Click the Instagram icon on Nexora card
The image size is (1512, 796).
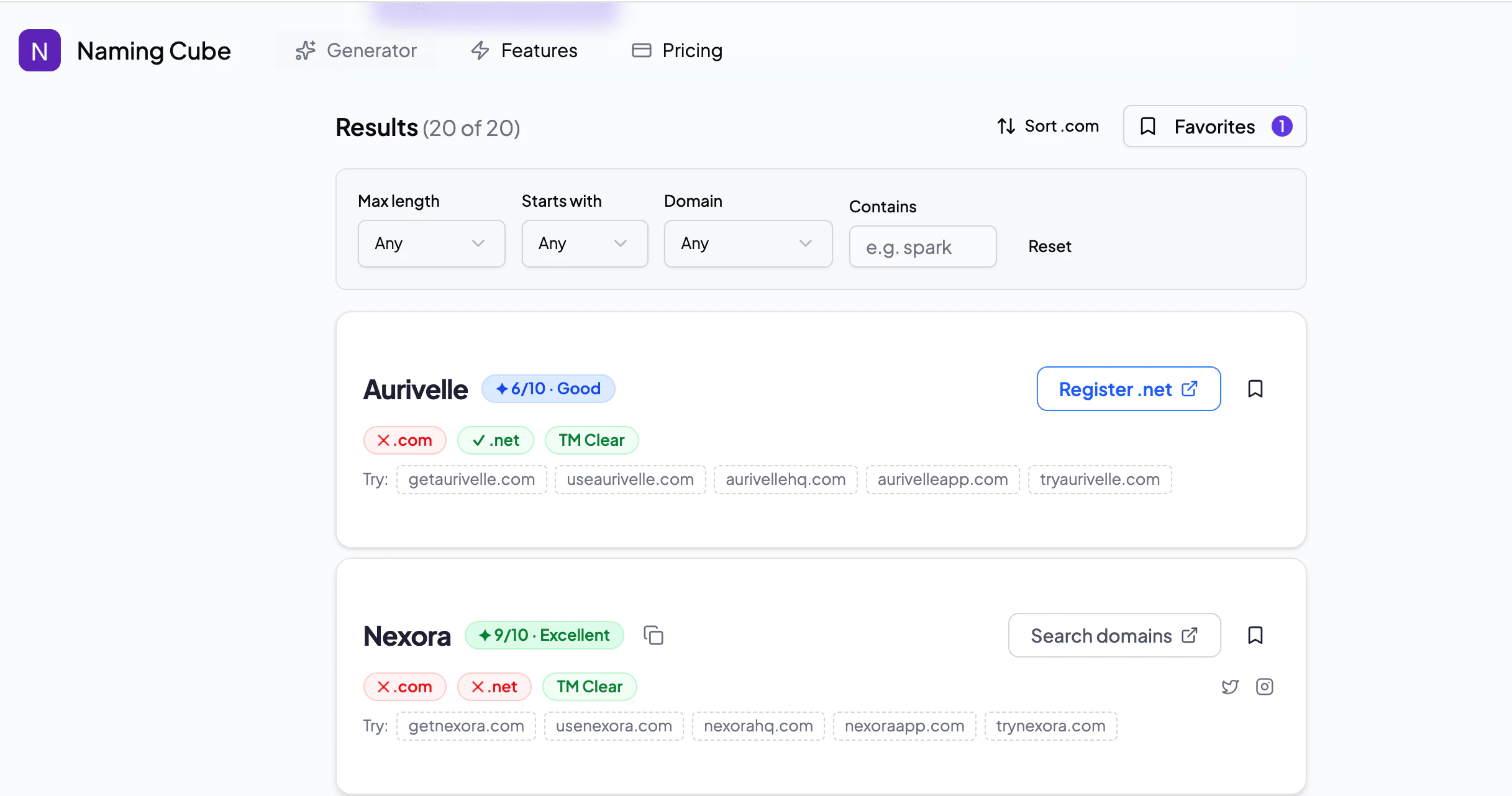pos(1265,687)
